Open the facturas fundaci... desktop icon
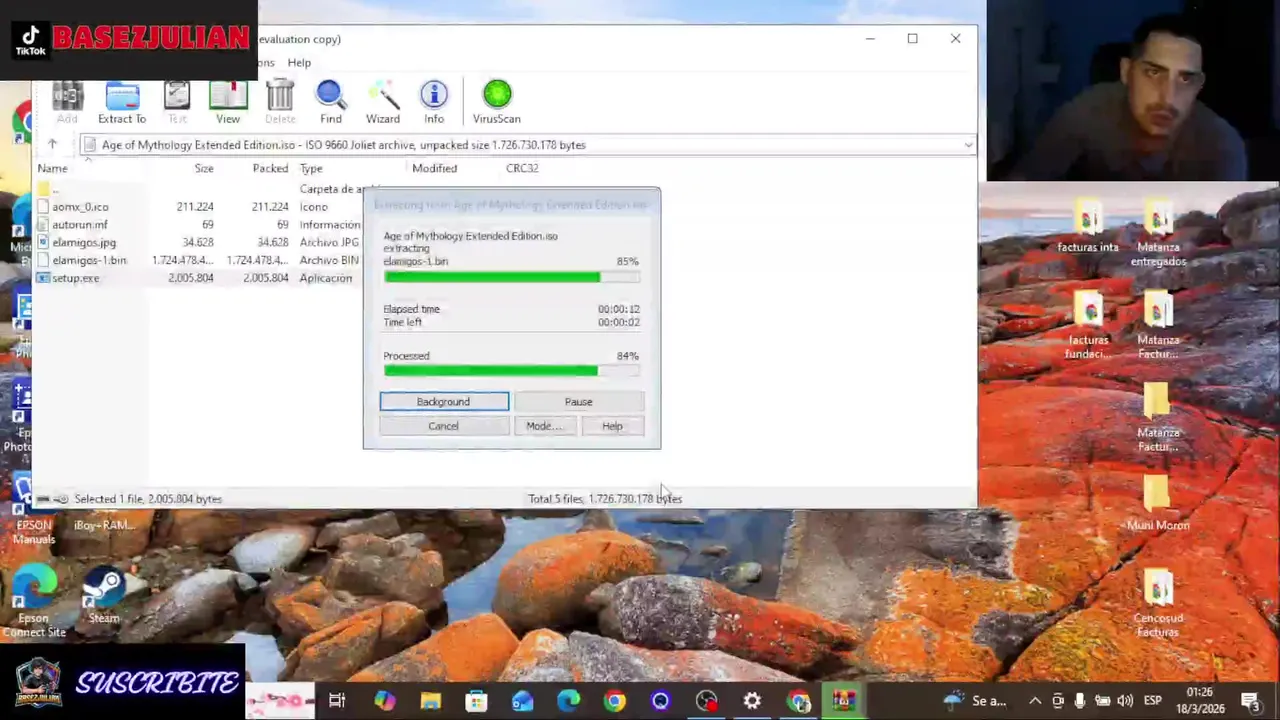This screenshot has height=720, width=1280. 1088,326
